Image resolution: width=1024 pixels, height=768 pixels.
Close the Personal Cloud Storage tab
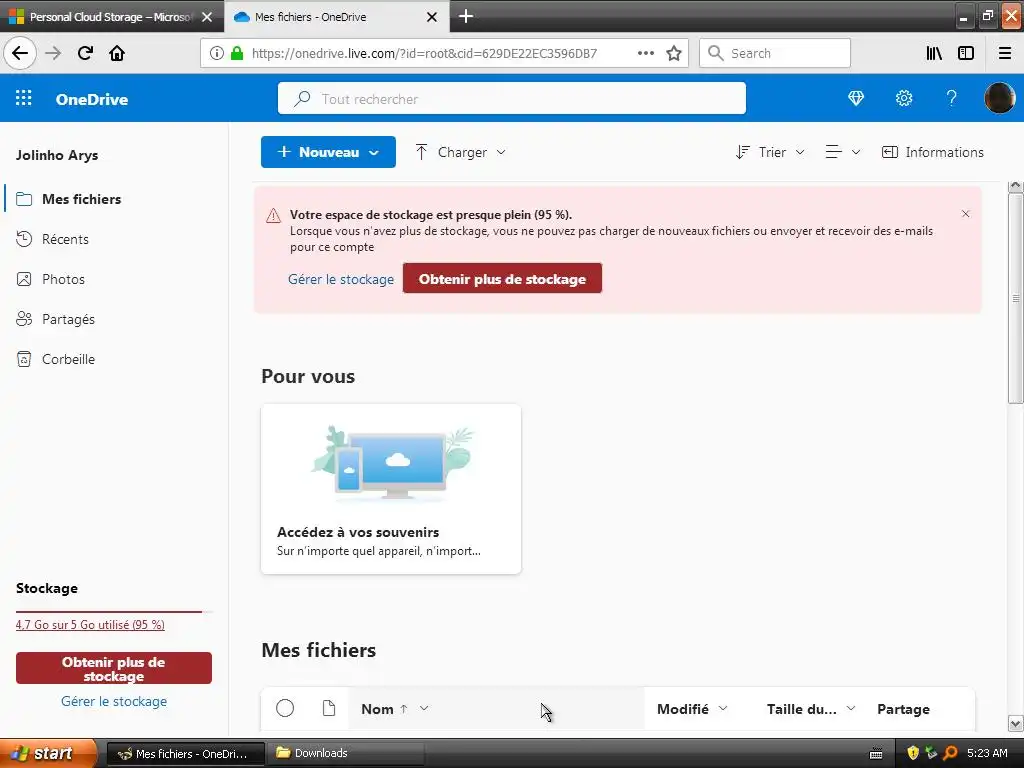point(207,17)
